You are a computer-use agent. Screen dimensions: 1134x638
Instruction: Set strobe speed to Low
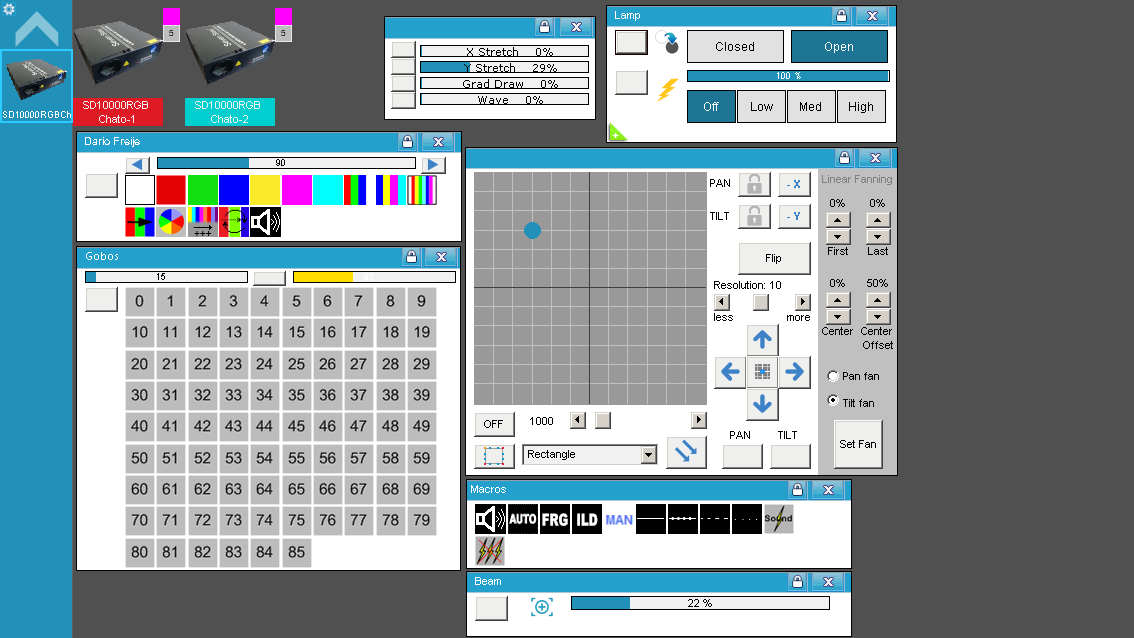762,106
